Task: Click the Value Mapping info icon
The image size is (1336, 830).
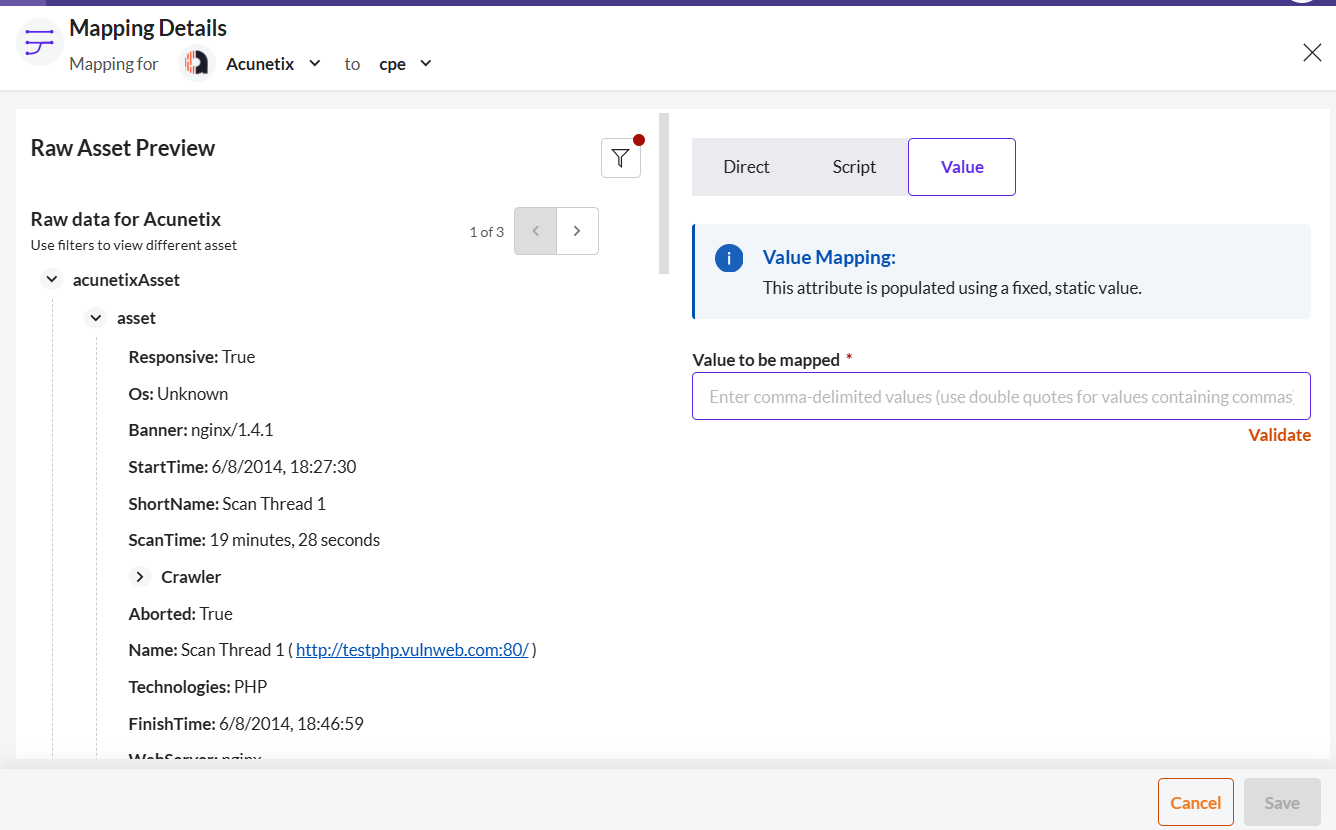Action: point(729,258)
